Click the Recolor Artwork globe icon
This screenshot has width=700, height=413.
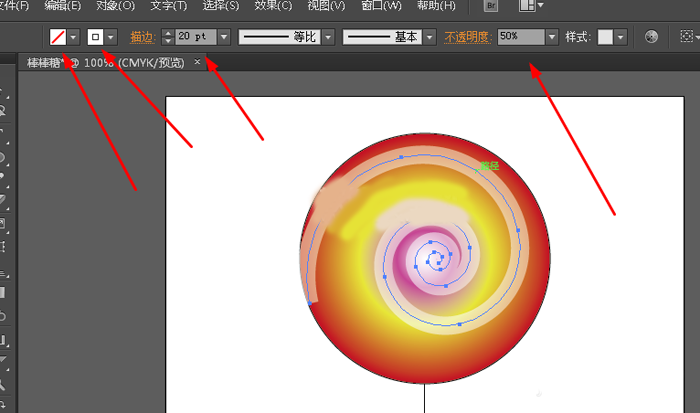coord(652,37)
